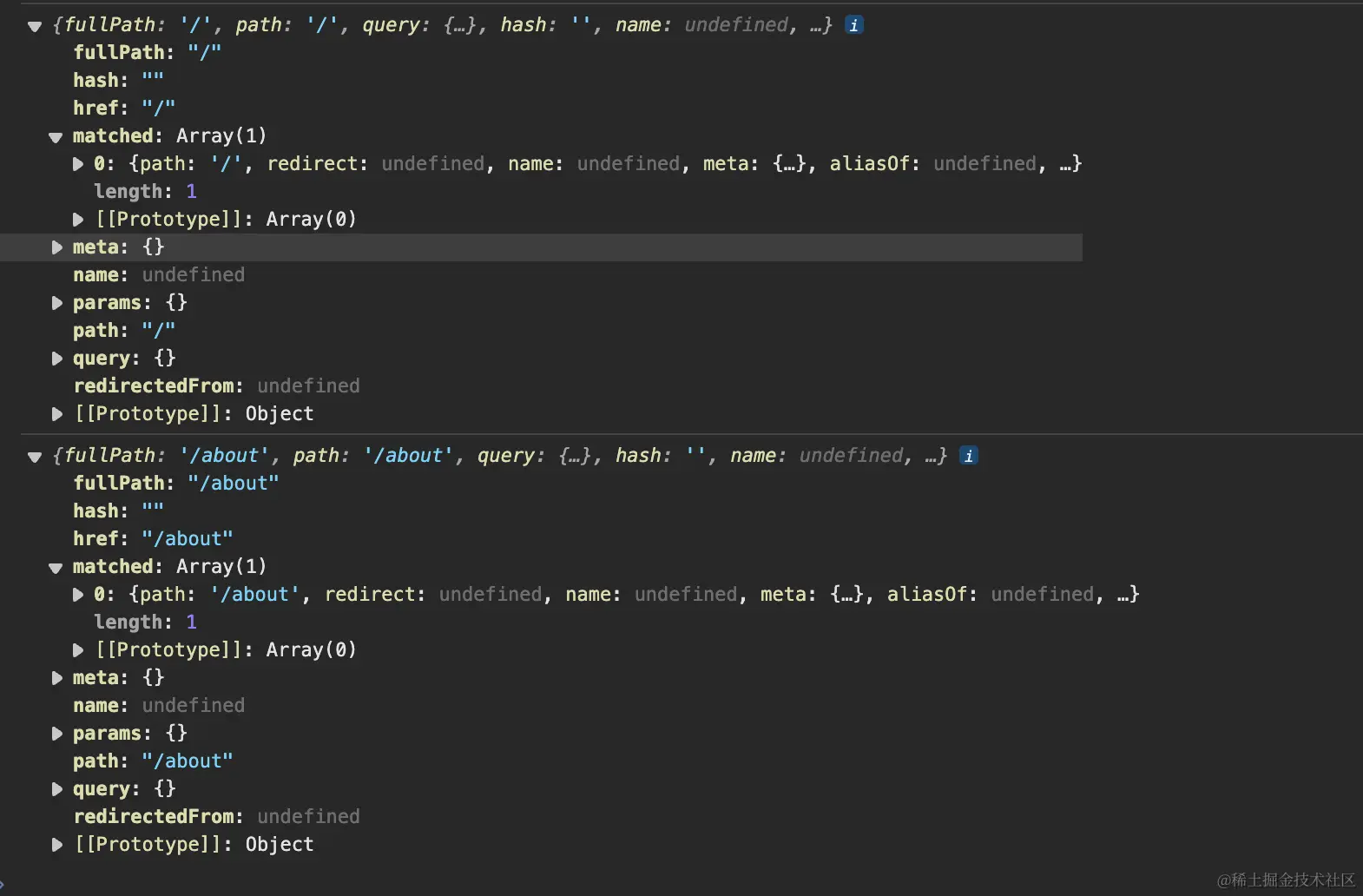Select redirectedFrom: undefined in '/about' object

(216, 817)
